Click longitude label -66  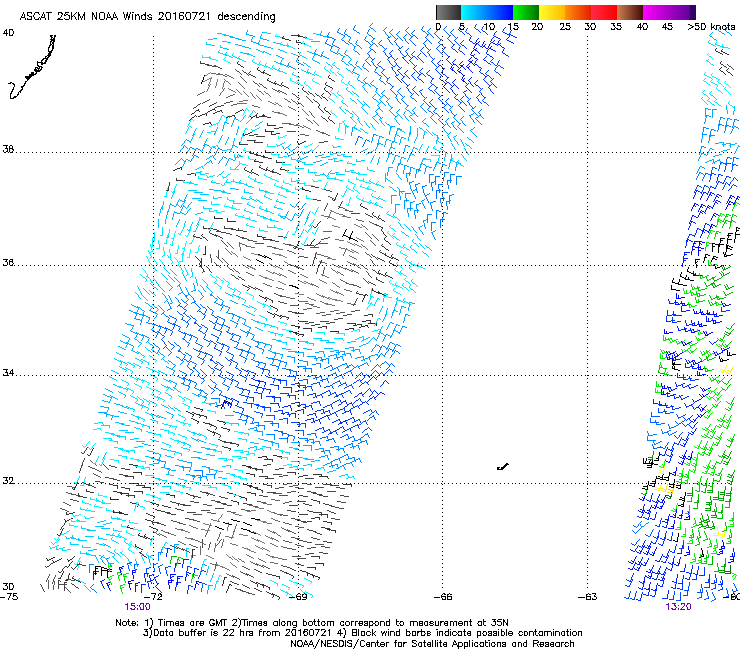(443, 597)
